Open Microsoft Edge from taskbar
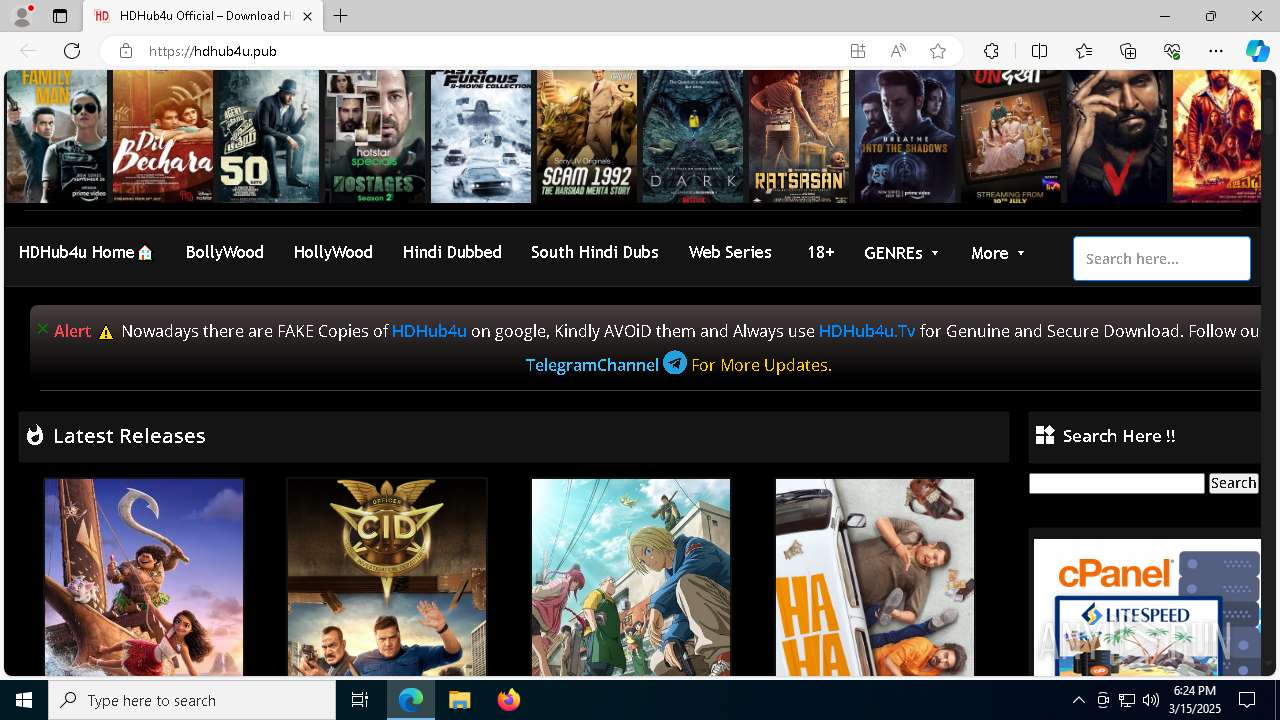The width and height of the screenshot is (1280, 720). pos(411,700)
